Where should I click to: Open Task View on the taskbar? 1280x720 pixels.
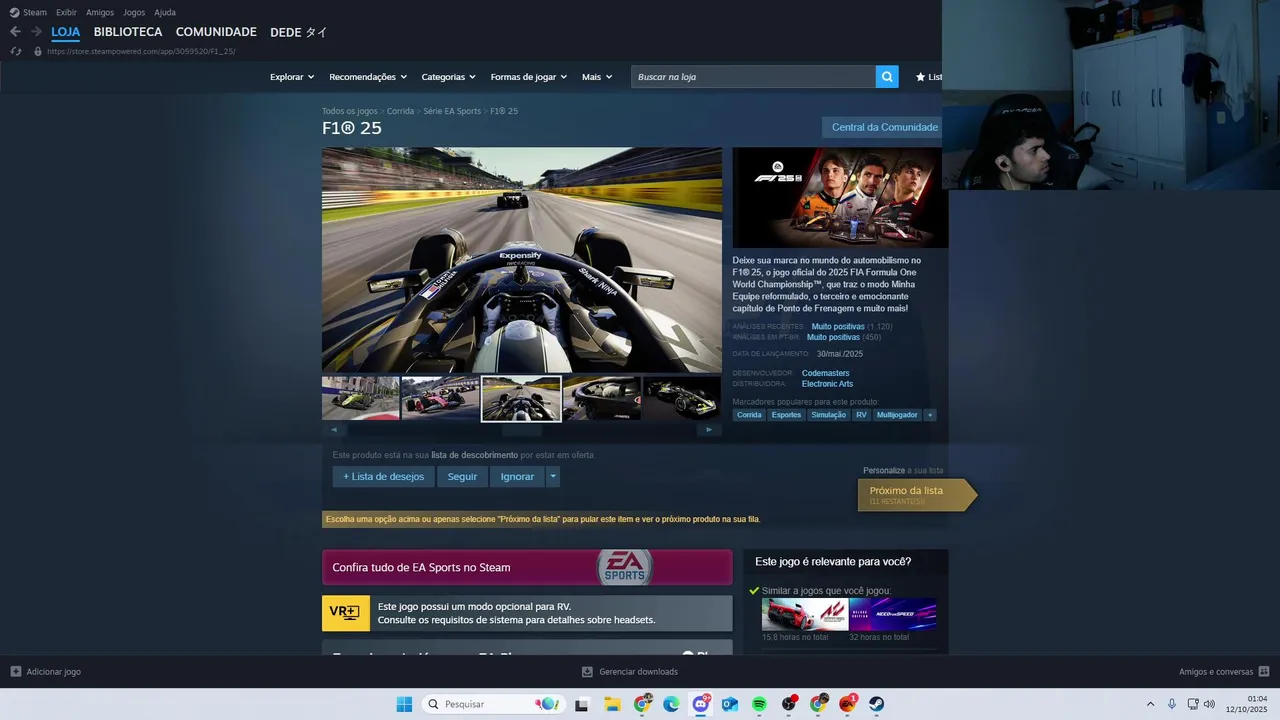click(x=581, y=704)
